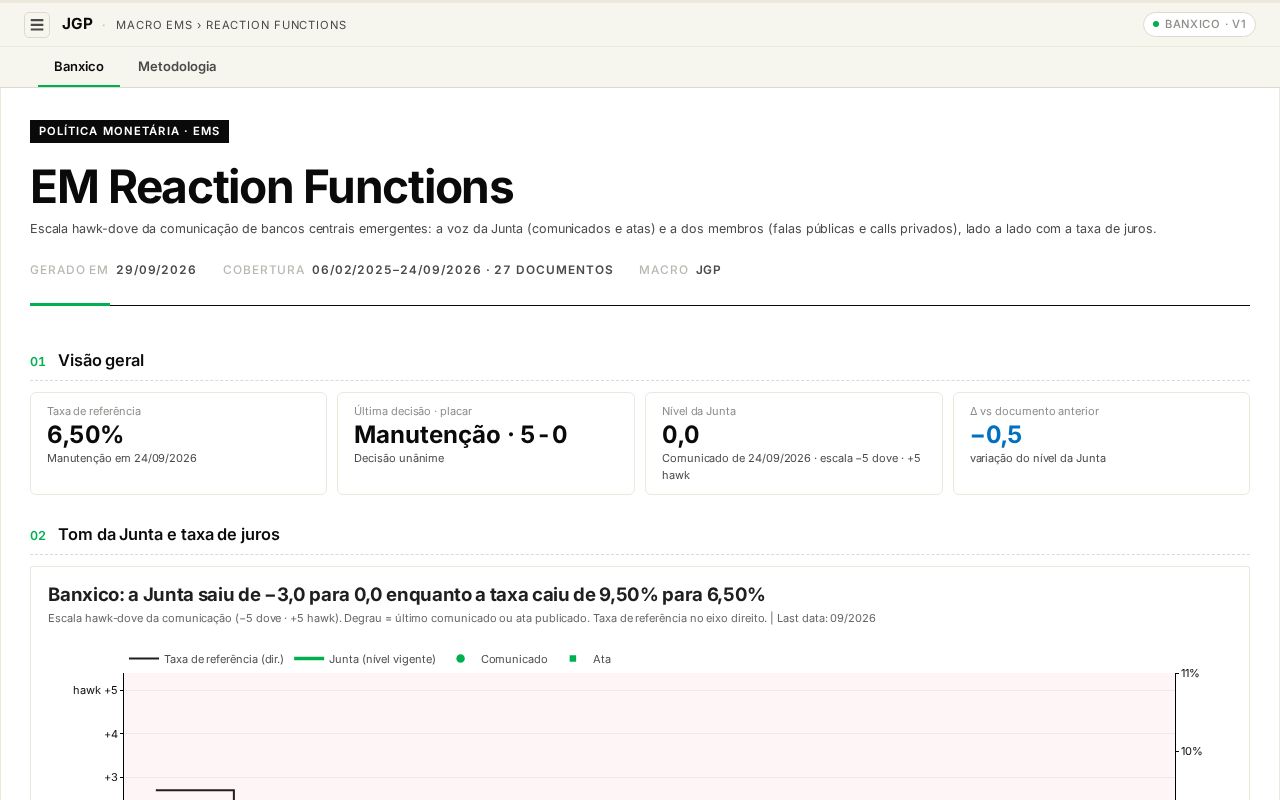Toggle Taxa de referência (dir.) legend entry

[x=207, y=659]
